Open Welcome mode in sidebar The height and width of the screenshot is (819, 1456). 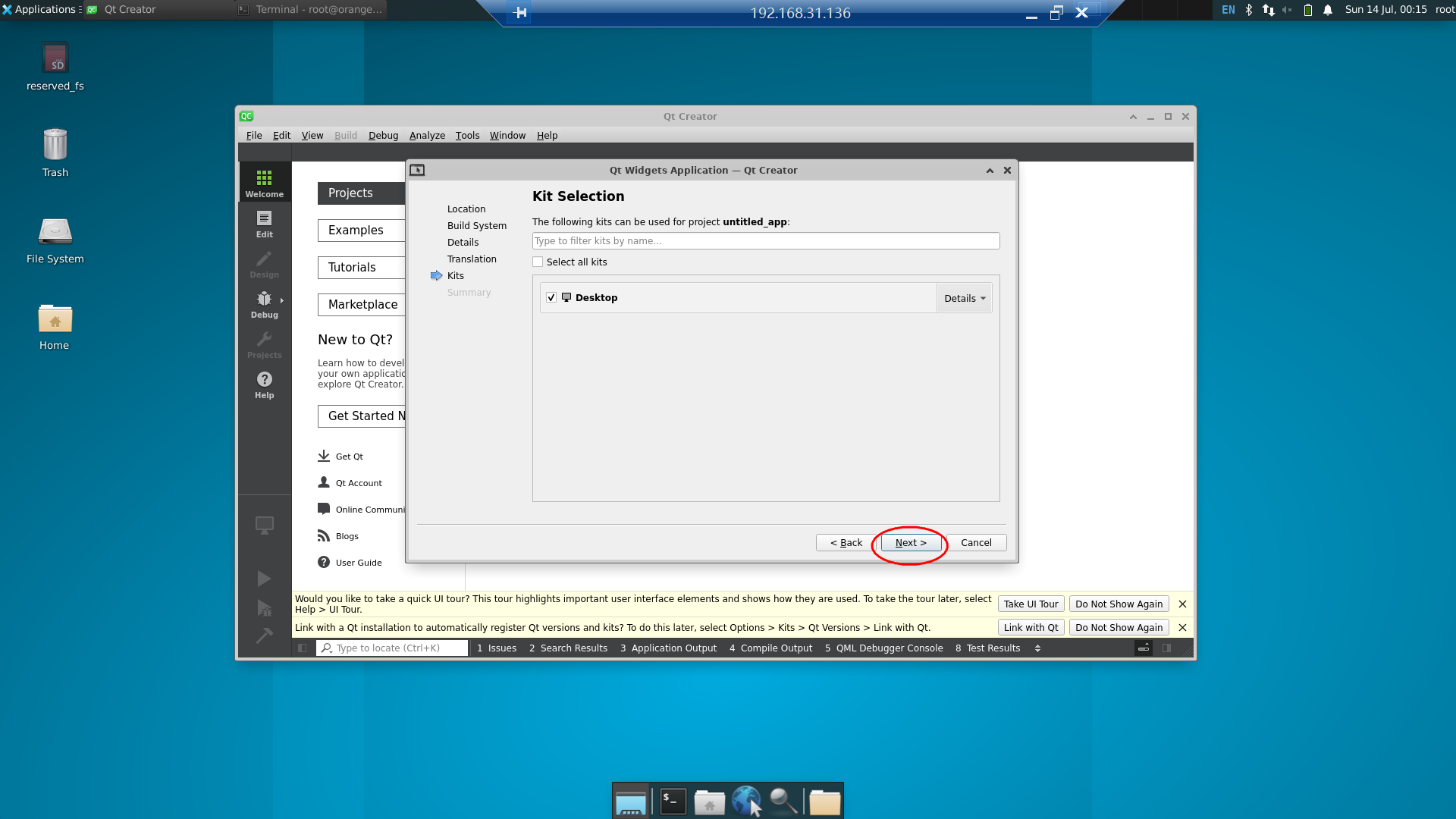click(x=264, y=183)
